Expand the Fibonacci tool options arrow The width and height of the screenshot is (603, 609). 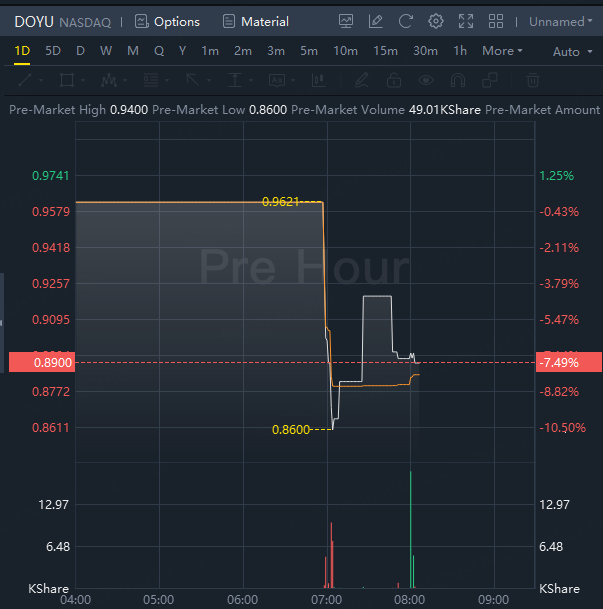pos(167,80)
